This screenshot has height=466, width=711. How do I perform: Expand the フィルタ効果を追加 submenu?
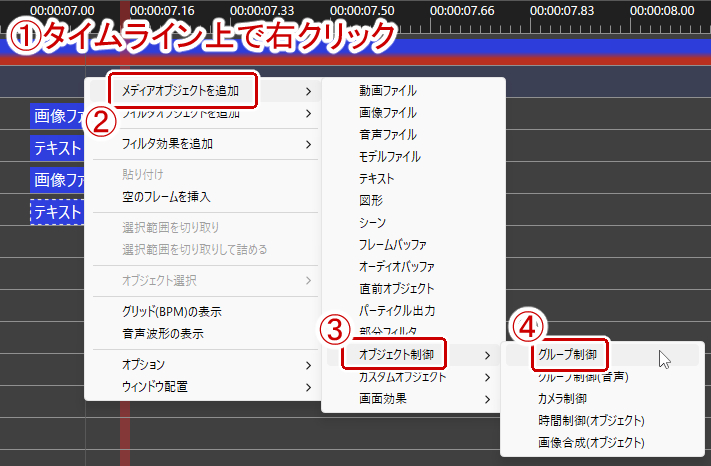click(x=167, y=144)
